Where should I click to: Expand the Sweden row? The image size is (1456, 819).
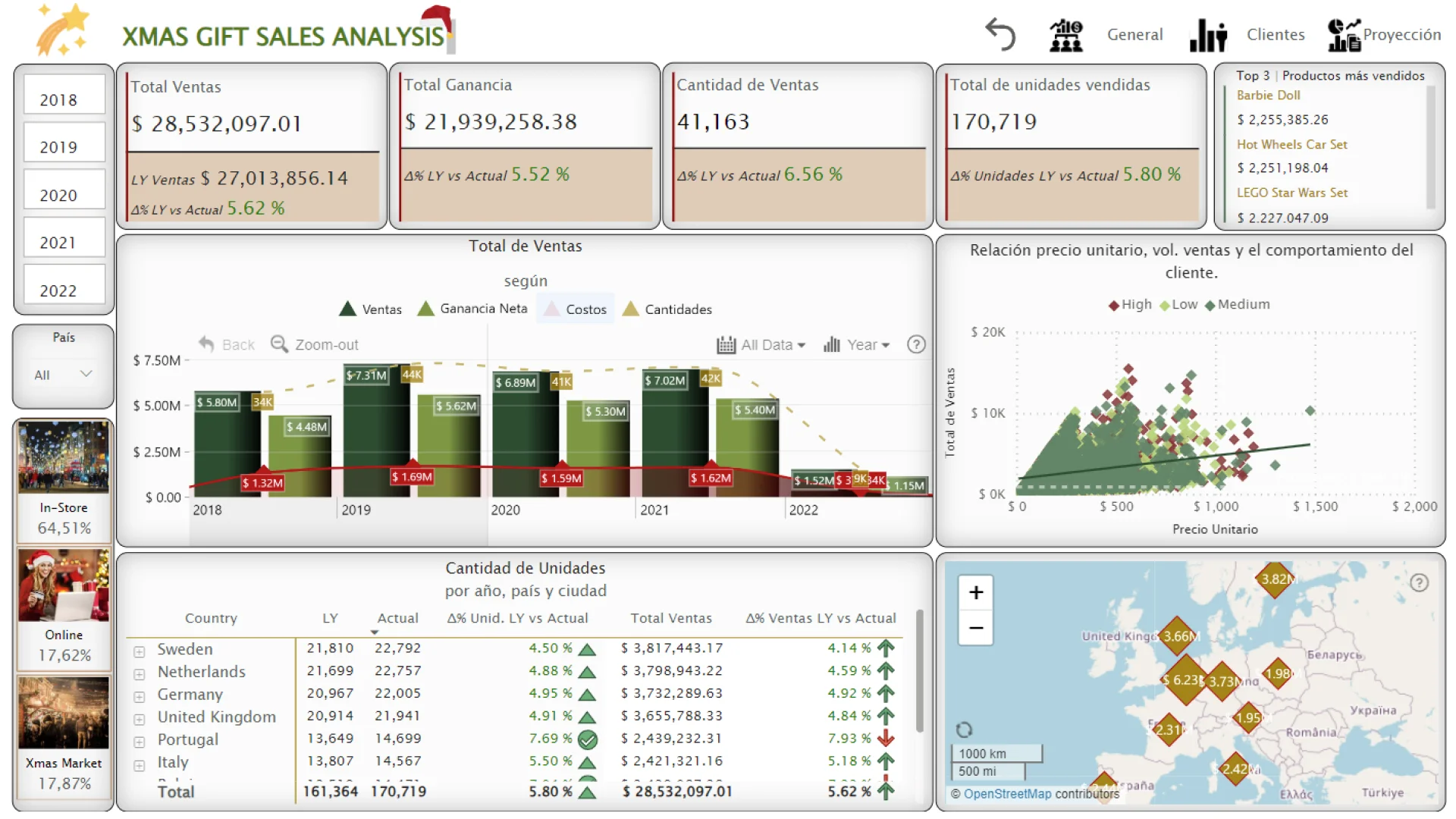click(140, 651)
